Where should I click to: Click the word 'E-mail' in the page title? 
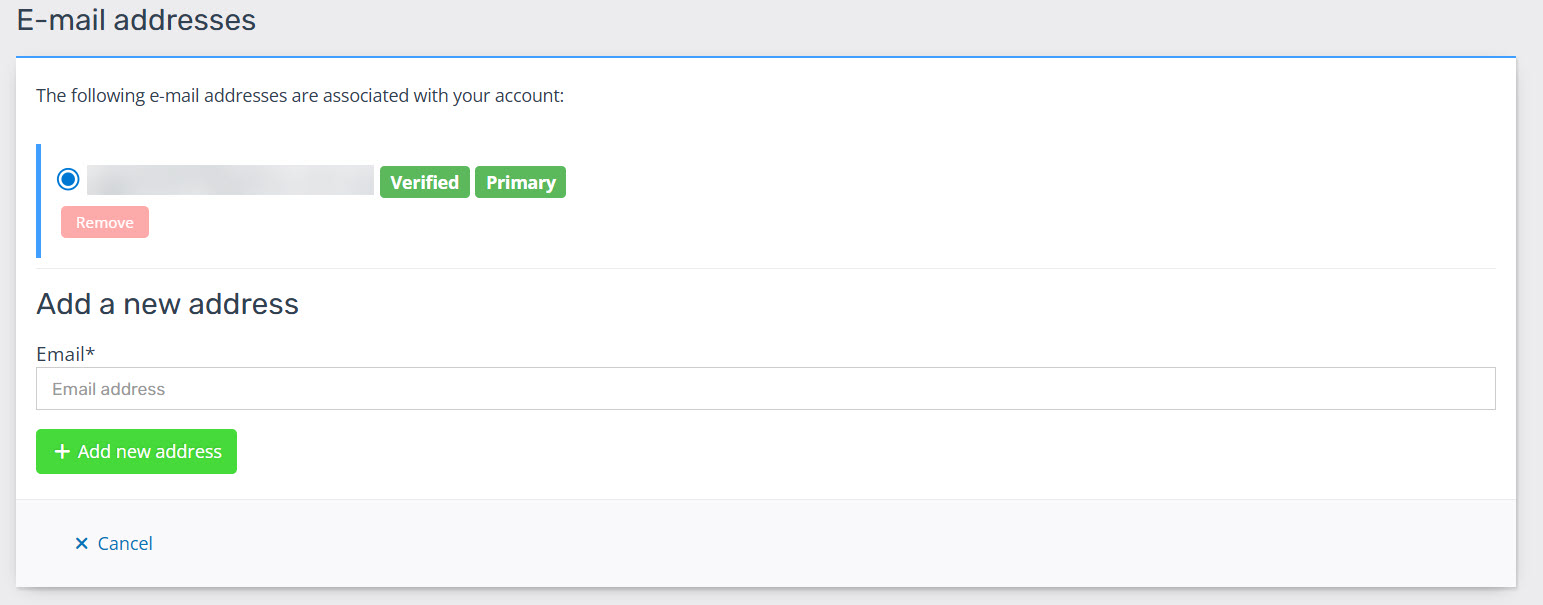click(61, 19)
